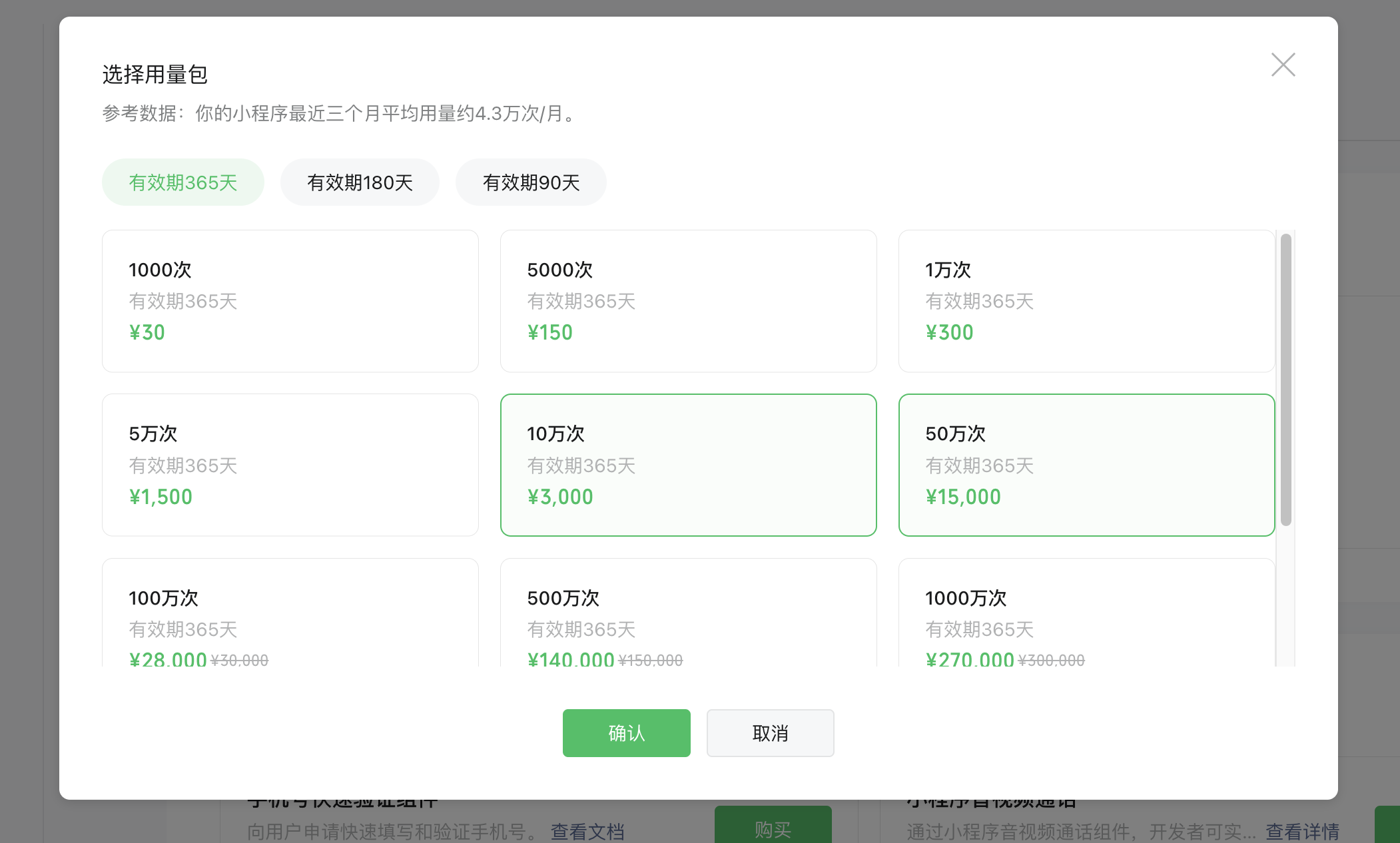Image resolution: width=1400 pixels, height=843 pixels.
Task: Click the ¥28,000 price on 100万次 card
Action: click(169, 659)
